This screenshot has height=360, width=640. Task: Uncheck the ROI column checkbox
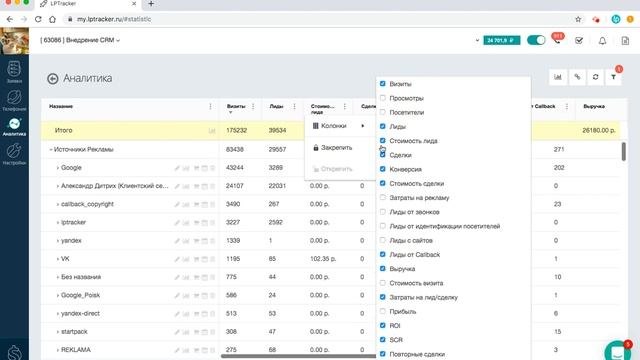pos(382,325)
